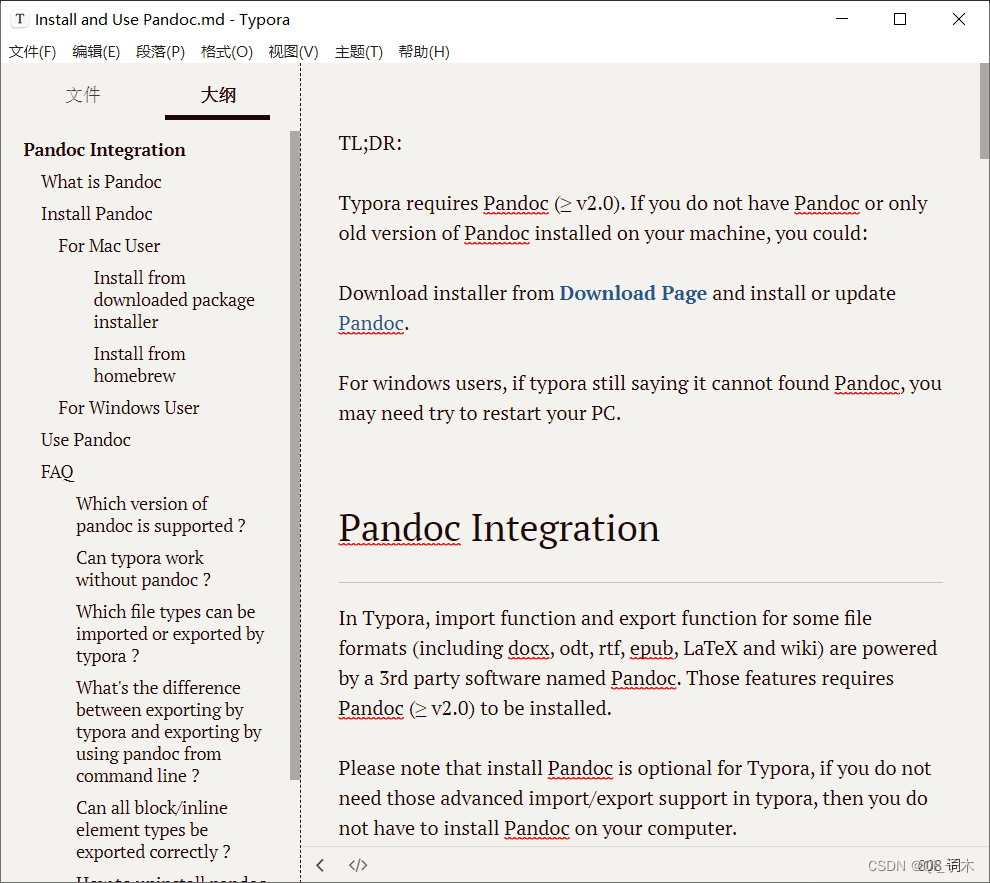Go to Install from homebrew heading

click(140, 365)
